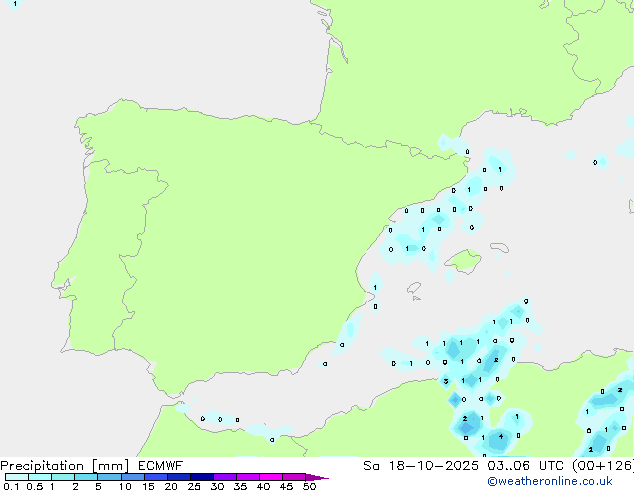The height and width of the screenshot is (490, 634).
Task: Click the 30–35 mm legend swatch
Action: [x=224, y=477]
